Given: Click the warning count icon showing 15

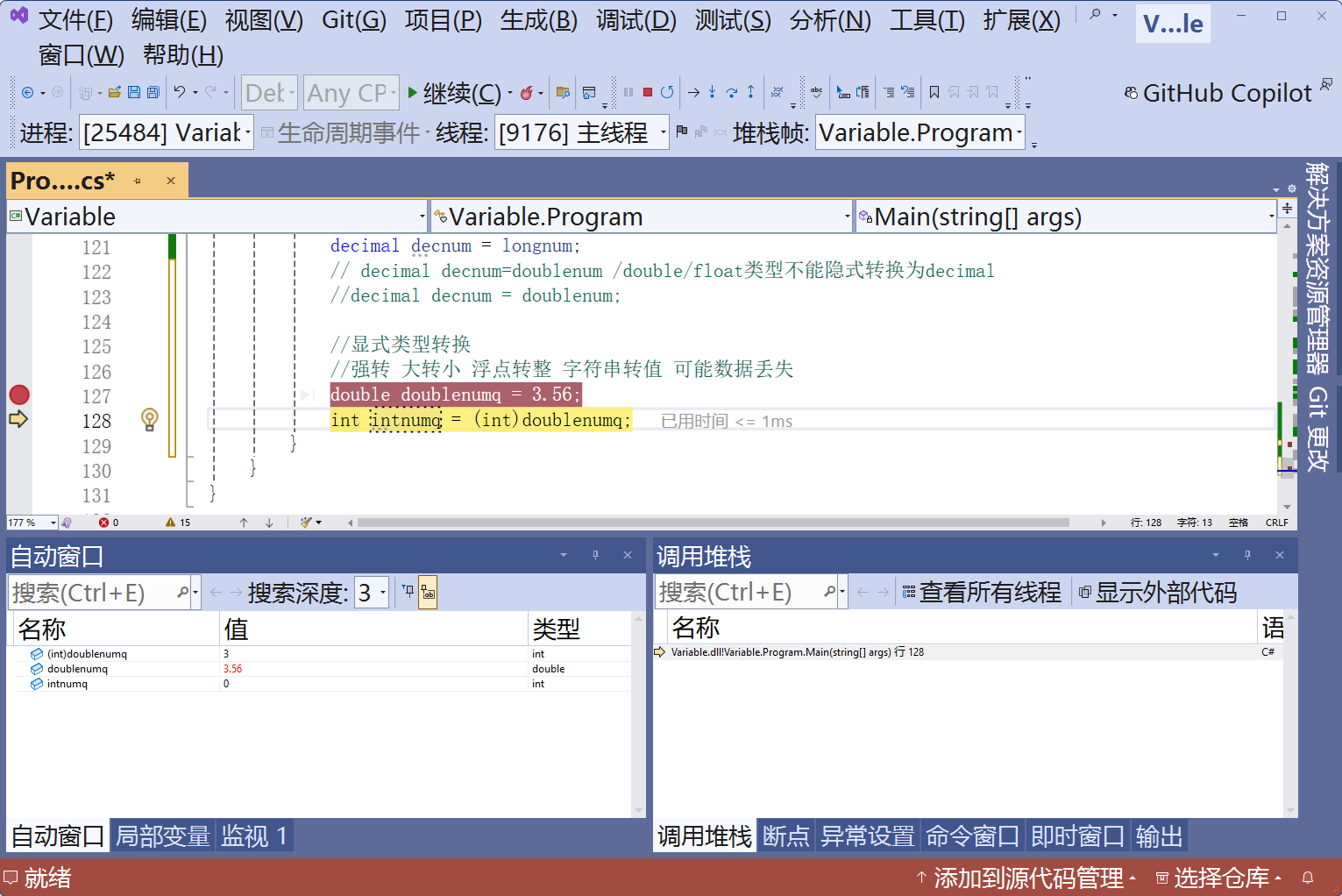Looking at the screenshot, I should point(170,523).
